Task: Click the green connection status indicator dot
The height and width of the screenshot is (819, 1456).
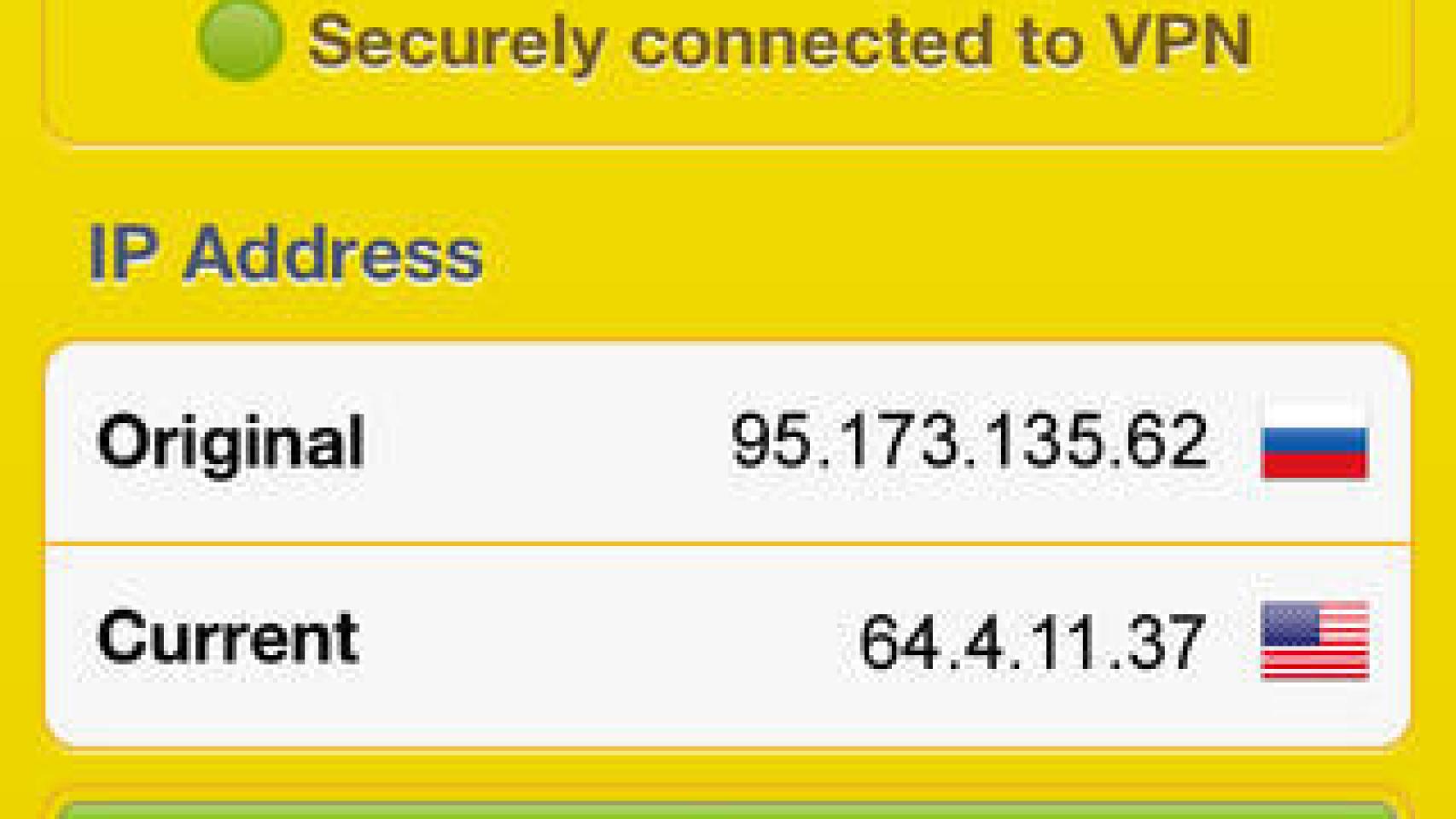Action: [240, 40]
